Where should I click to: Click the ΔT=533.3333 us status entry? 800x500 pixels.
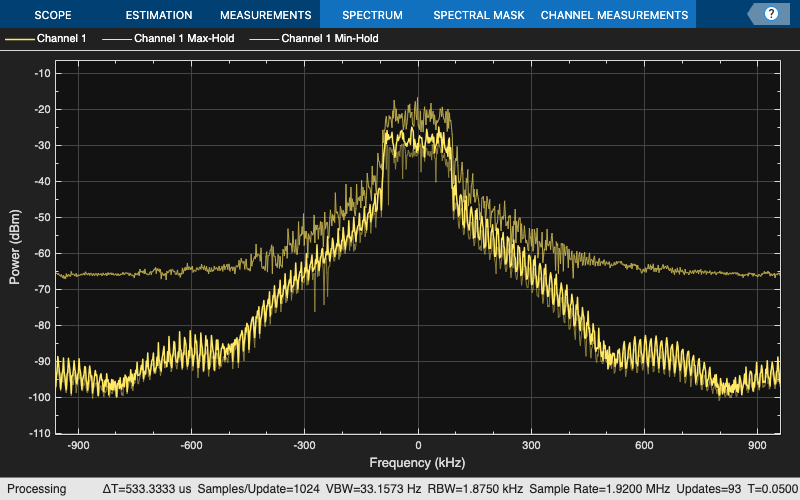[x=146, y=489]
